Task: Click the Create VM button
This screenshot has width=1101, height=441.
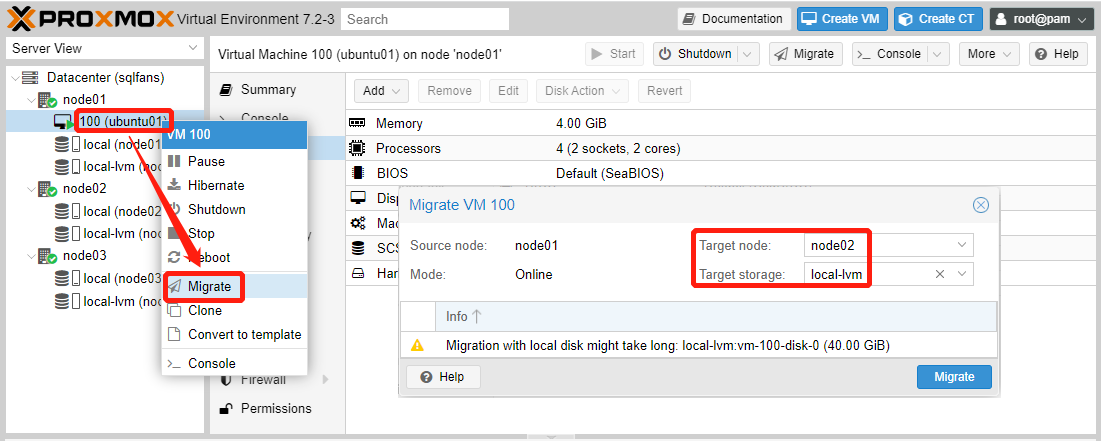Action: (843, 19)
